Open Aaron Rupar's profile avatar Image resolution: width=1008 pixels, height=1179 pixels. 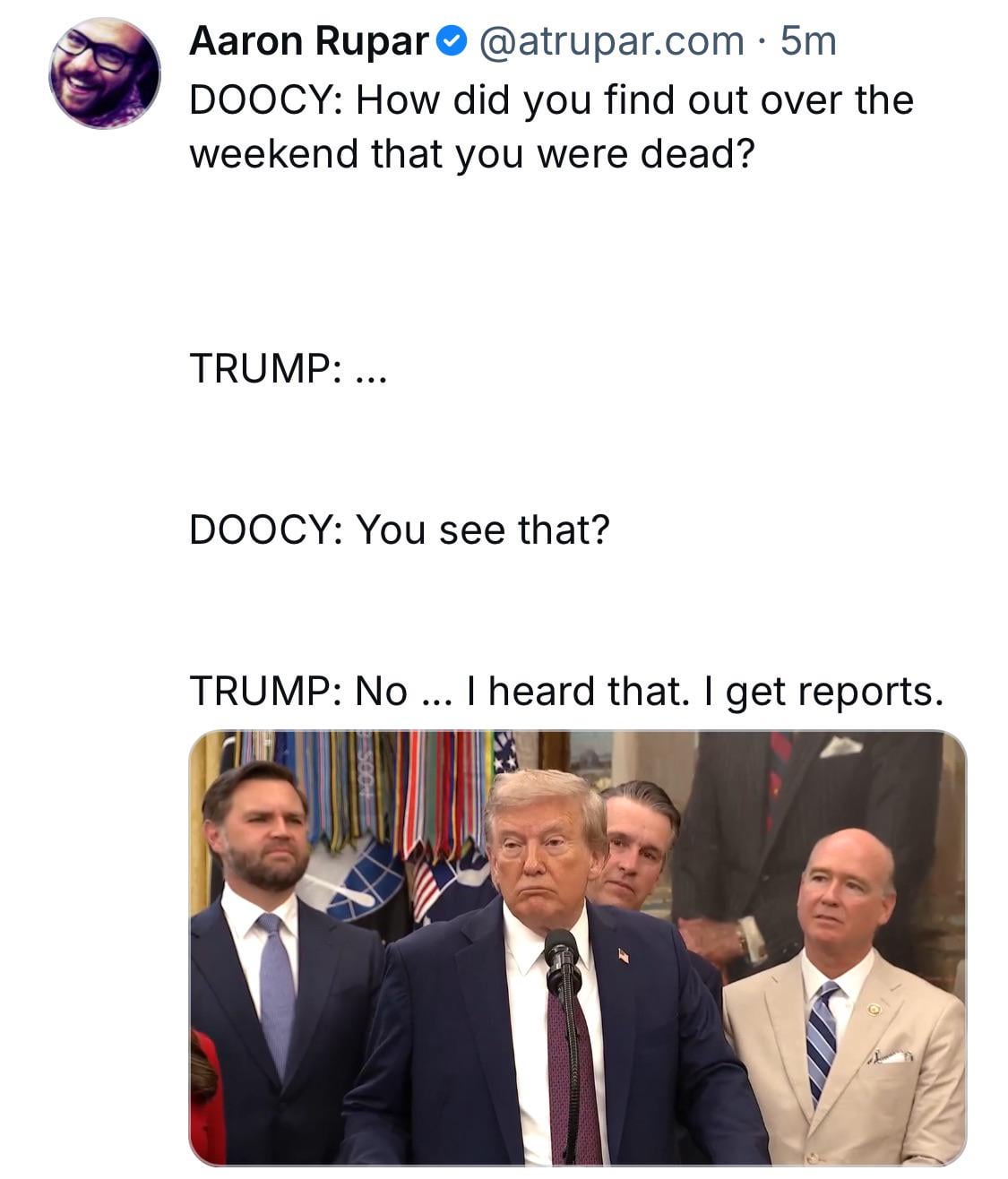pos(105,73)
